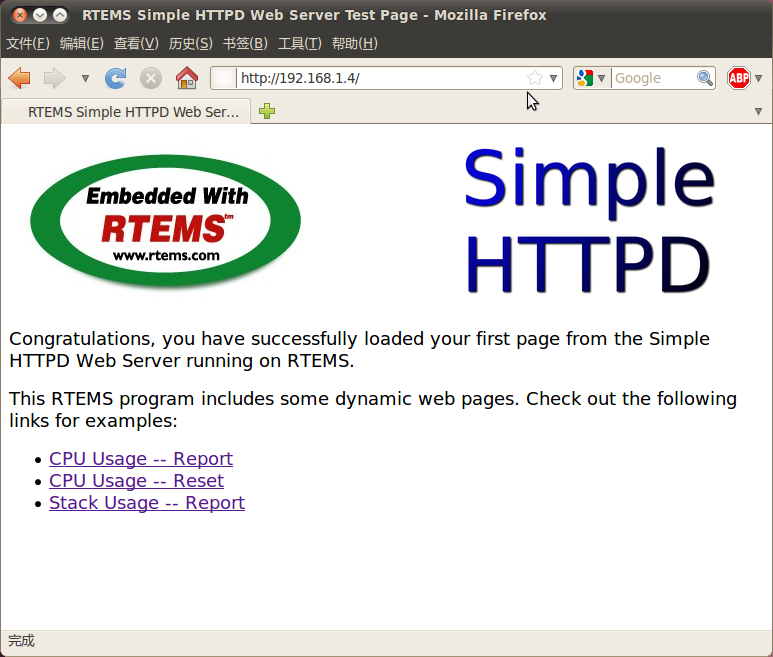Reload the page with the blue refresh icon
This screenshot has width=773, height=657.
tap(116, 78)
